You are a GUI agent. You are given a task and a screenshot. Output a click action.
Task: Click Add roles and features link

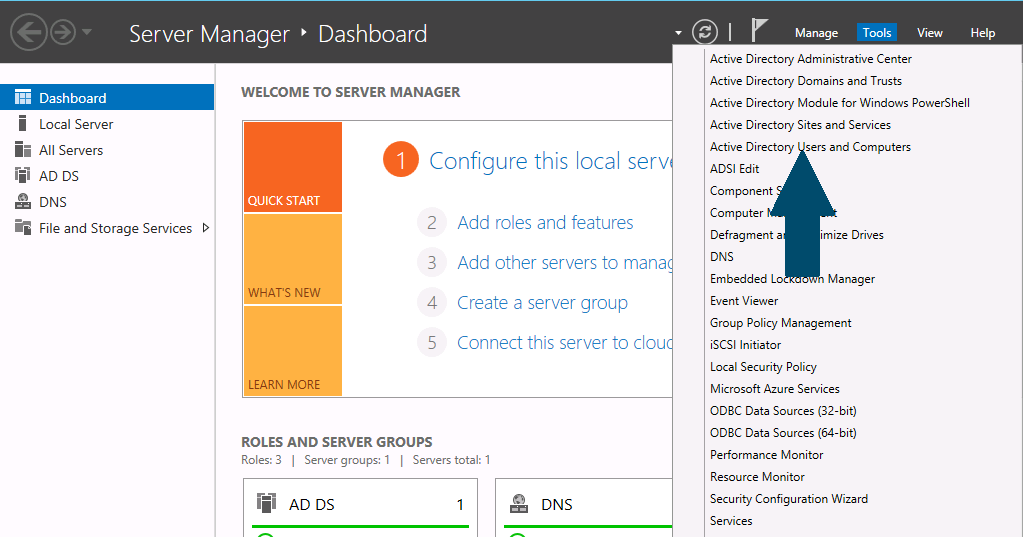[545, 222]
